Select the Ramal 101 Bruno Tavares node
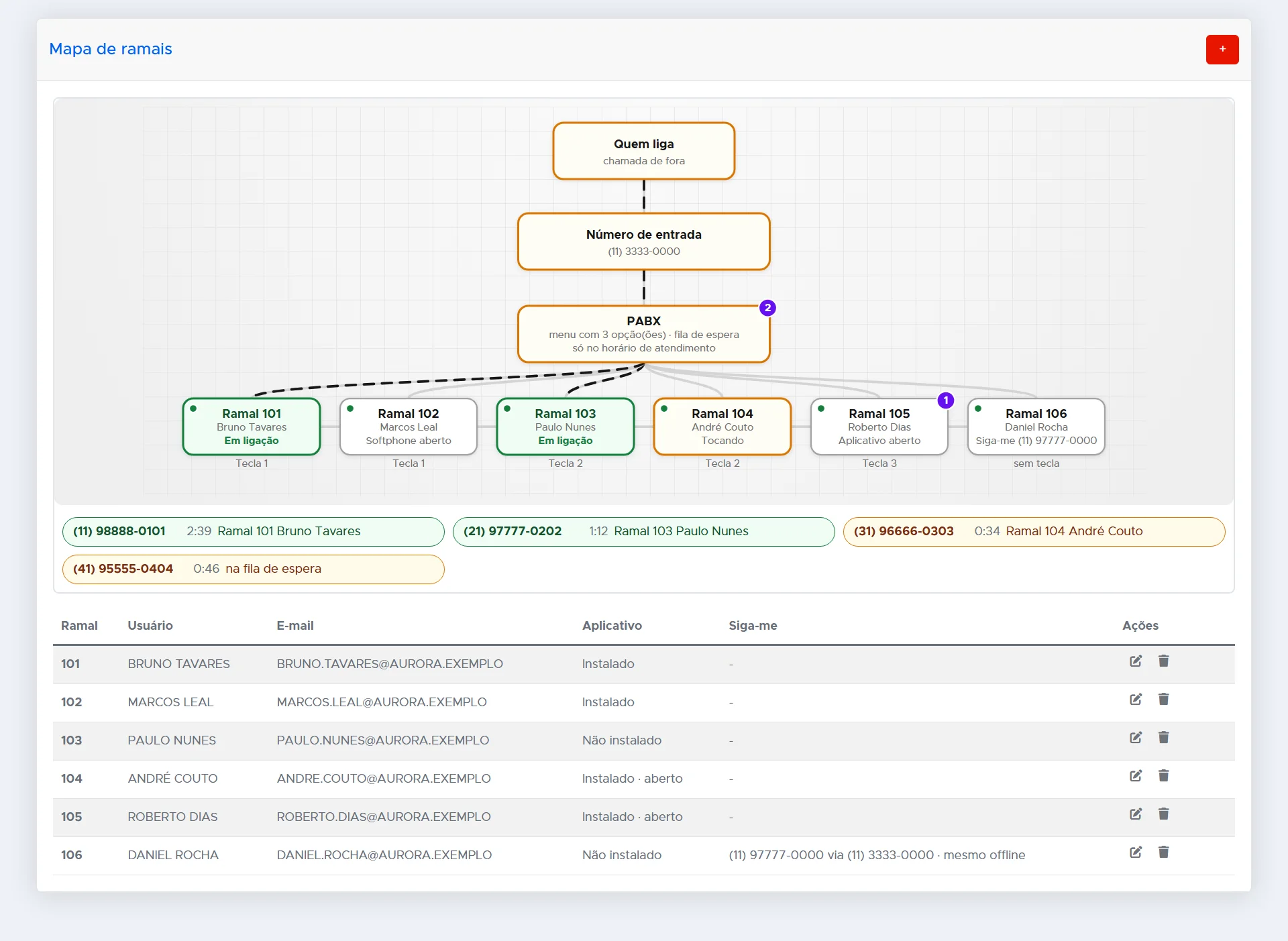Viewport: 1288px width, 941px height. (x=252, y=427)
